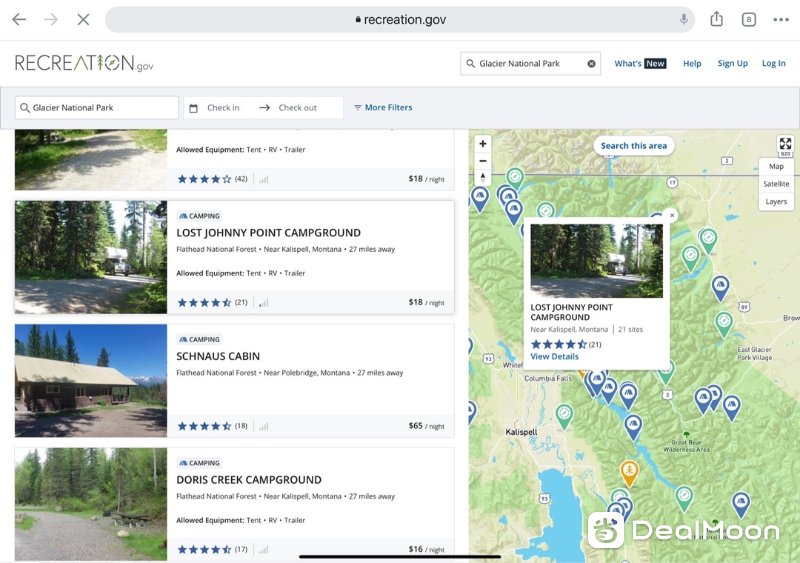Click $65 / night price on Schnaus Cabin
This screenshot has height=563, width=800.
pyautogui.click(x=427, y=426)
